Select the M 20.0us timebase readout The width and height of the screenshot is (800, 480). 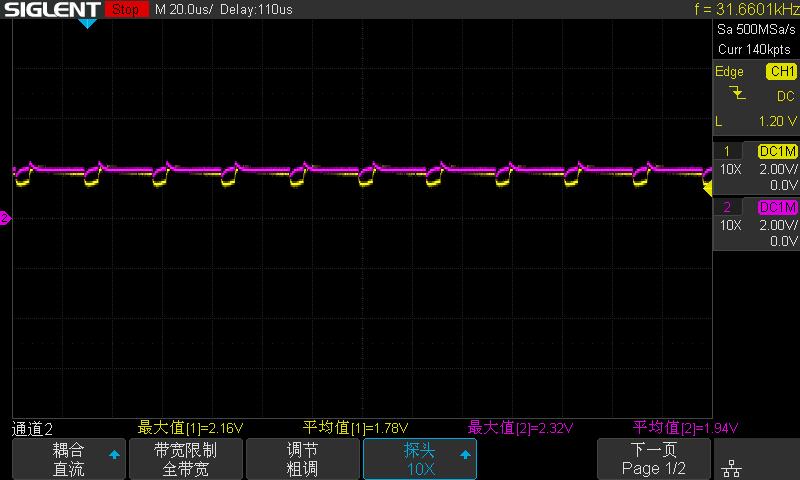[x=183, y=9]
